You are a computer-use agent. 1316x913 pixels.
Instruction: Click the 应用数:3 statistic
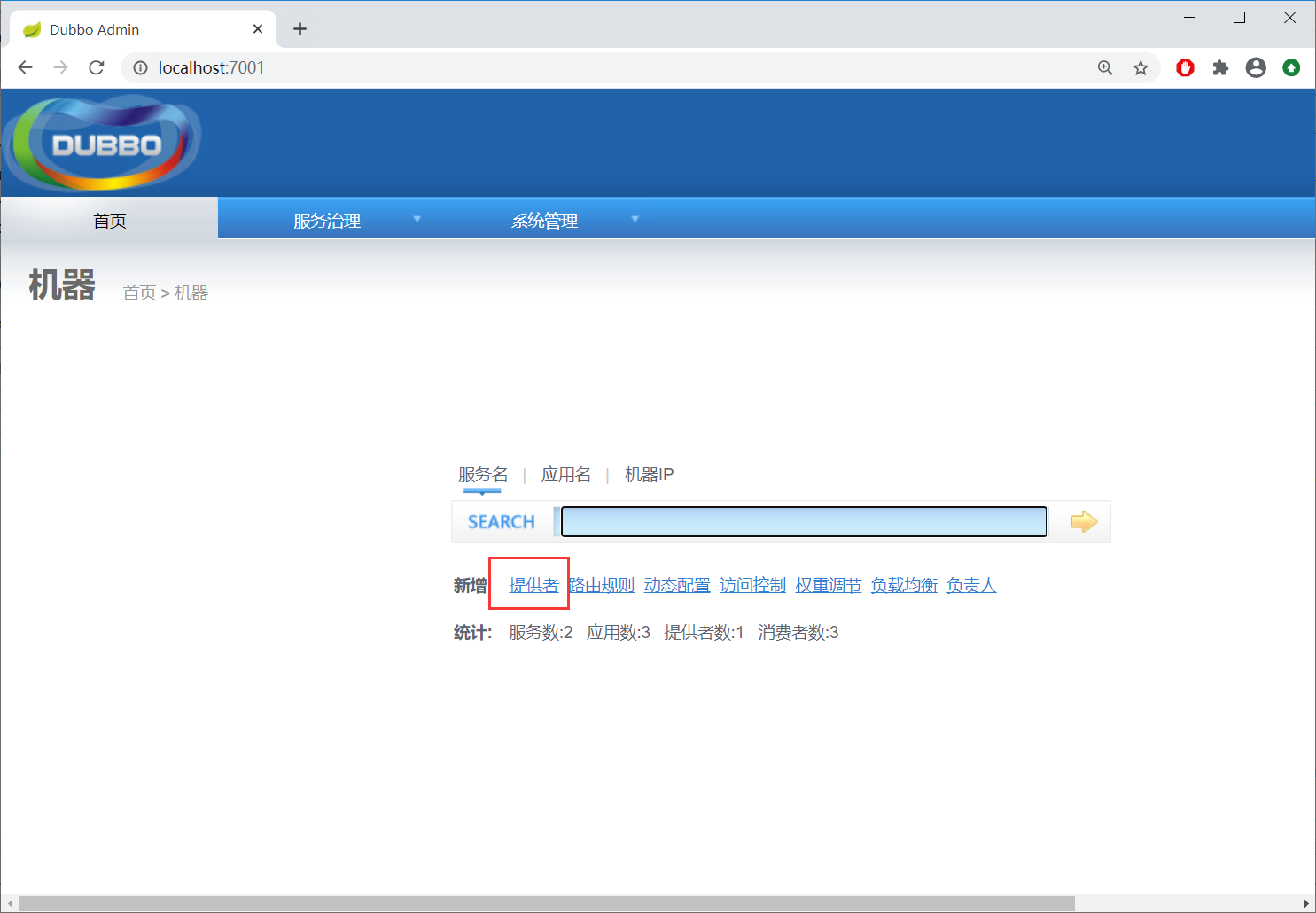(619, 632)
